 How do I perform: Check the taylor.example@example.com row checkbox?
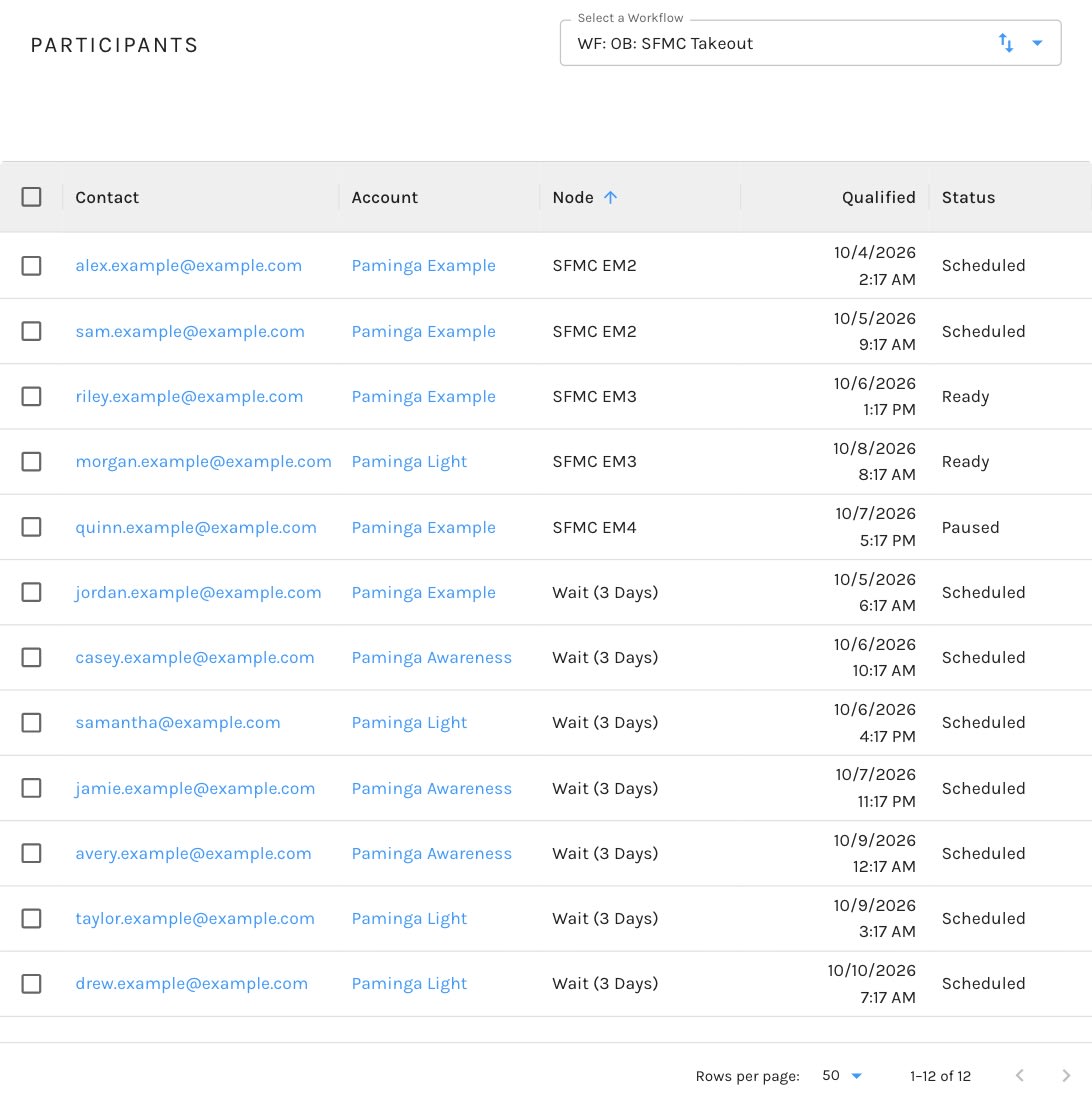tap(31, 918)
